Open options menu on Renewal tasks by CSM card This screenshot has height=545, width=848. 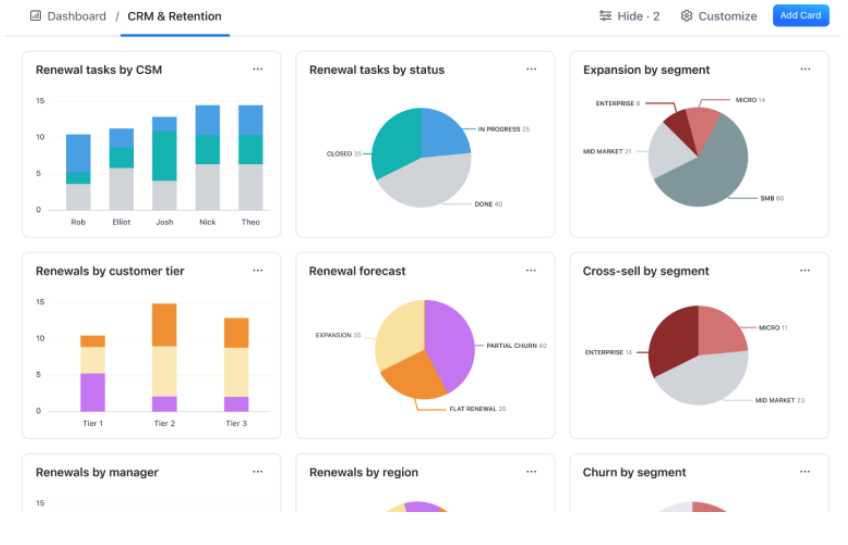[258, 70]
